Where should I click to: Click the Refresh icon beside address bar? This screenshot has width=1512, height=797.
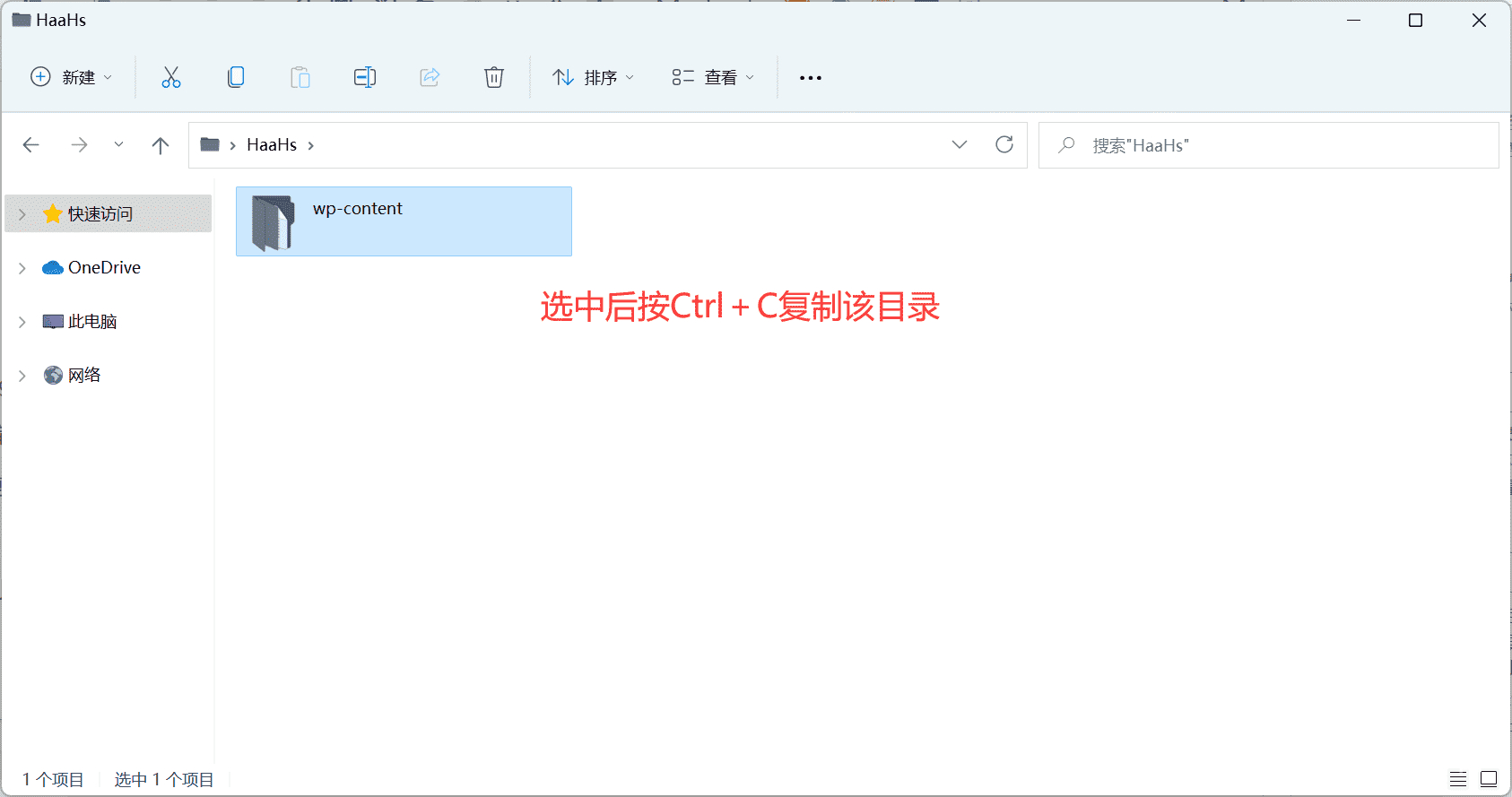pyautogui.click(x=1004, y=145)
